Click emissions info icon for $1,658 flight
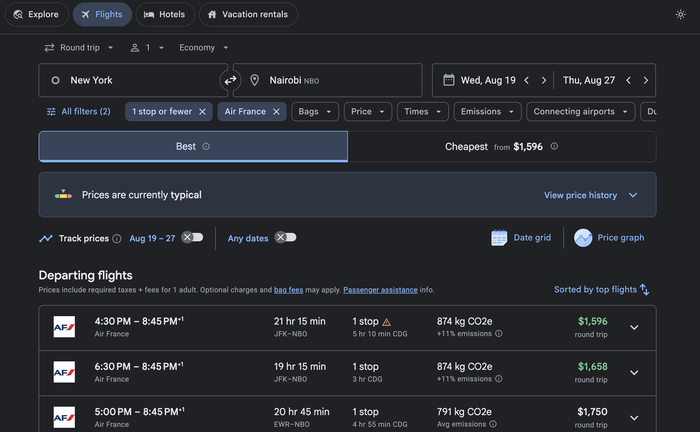700x432 pixels. (499, 379)
